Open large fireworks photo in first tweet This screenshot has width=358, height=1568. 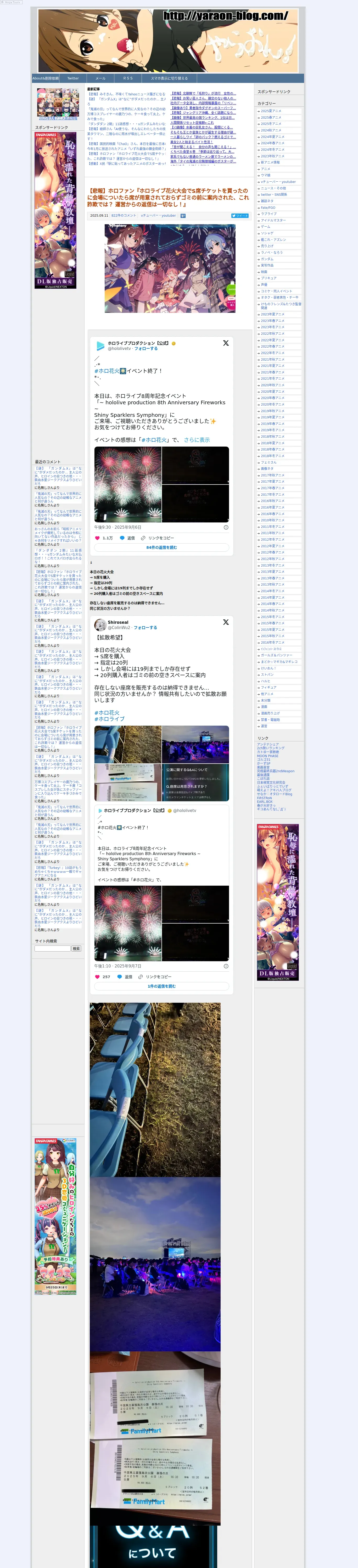pyautogui.click(x=127, y=485)
